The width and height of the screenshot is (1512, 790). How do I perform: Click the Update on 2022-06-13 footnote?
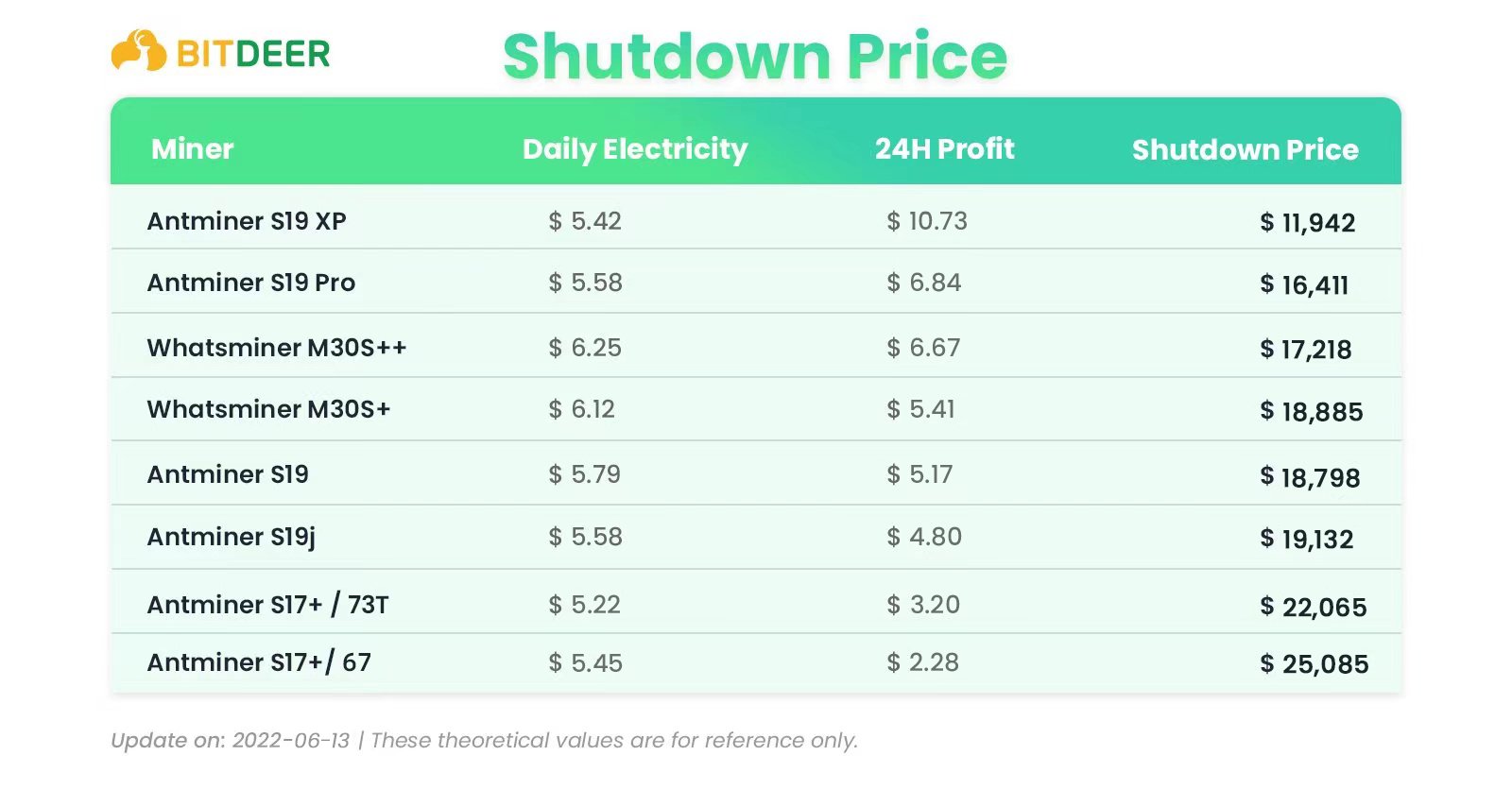click(x=231, y=740)
